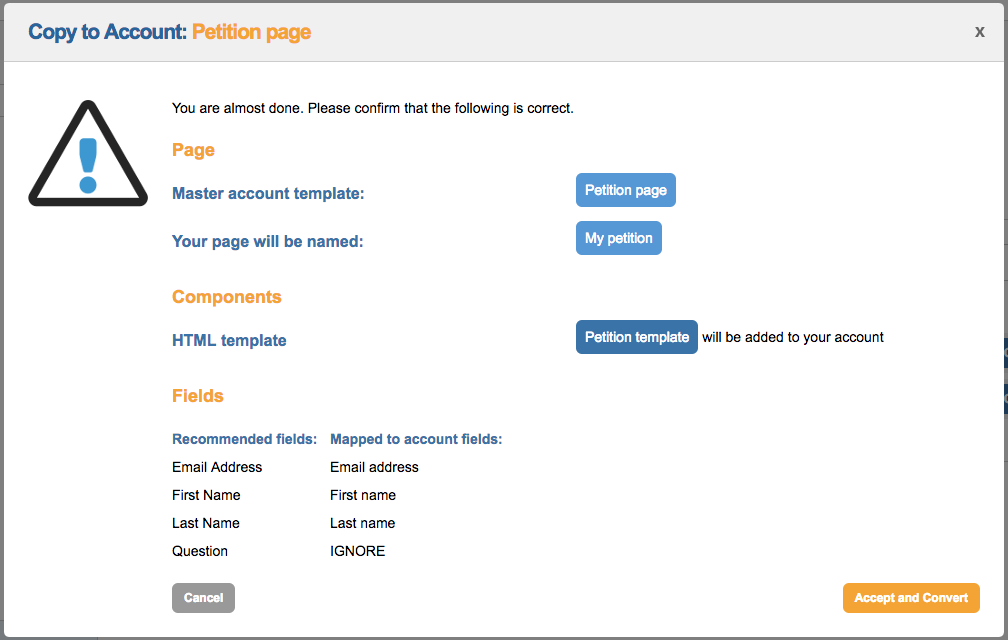
Task: Click the orange Petition page dialog title
Action: click(251, 32)
